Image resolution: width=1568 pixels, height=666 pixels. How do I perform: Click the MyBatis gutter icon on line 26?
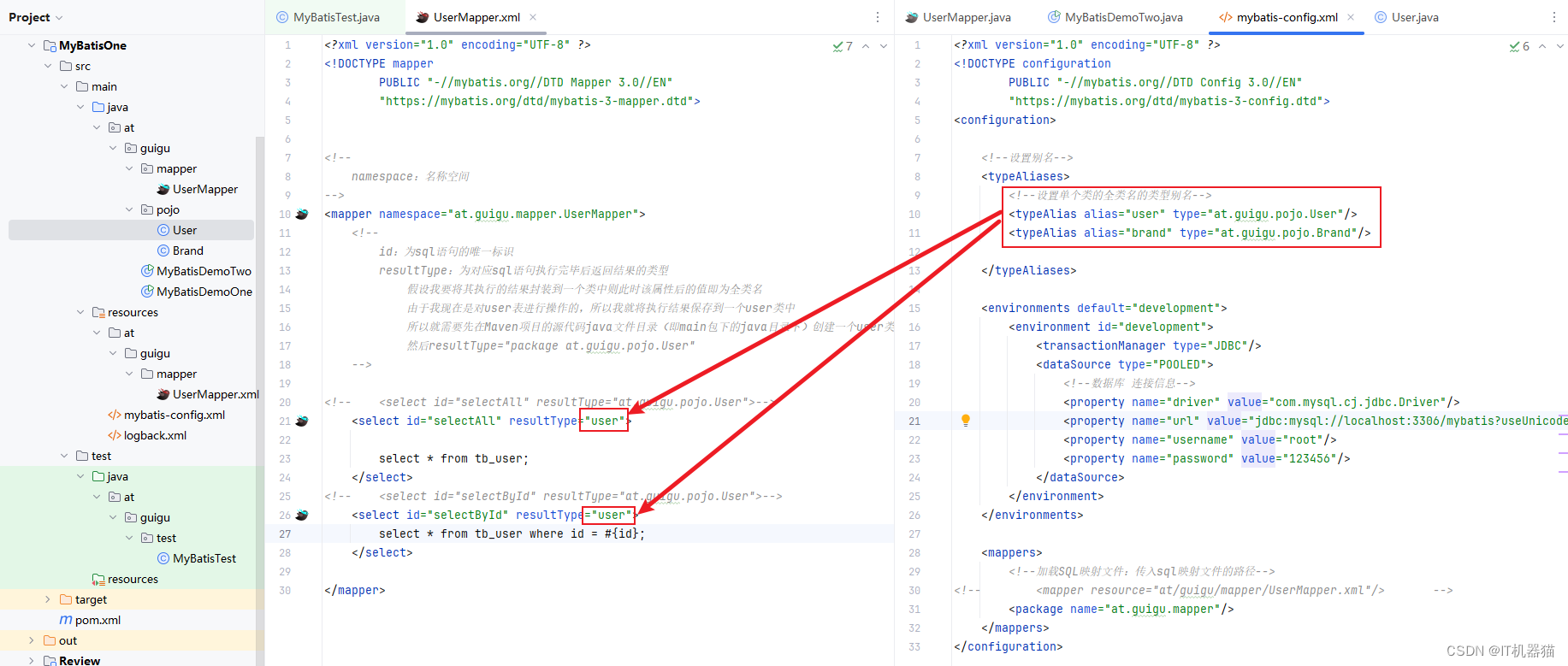[302, 516]
